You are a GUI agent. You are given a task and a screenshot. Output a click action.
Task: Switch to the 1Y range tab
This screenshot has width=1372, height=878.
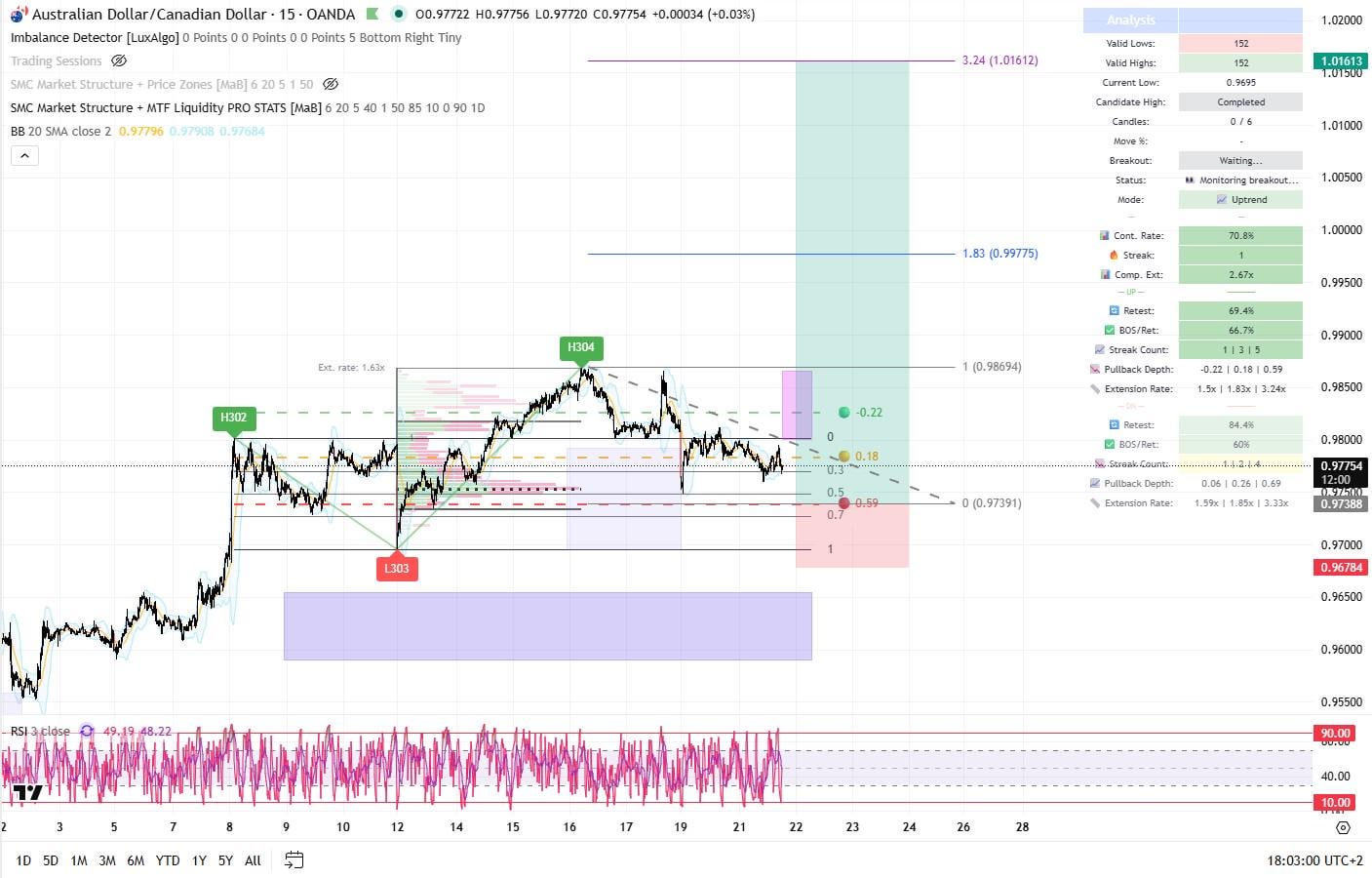[199, 860]
